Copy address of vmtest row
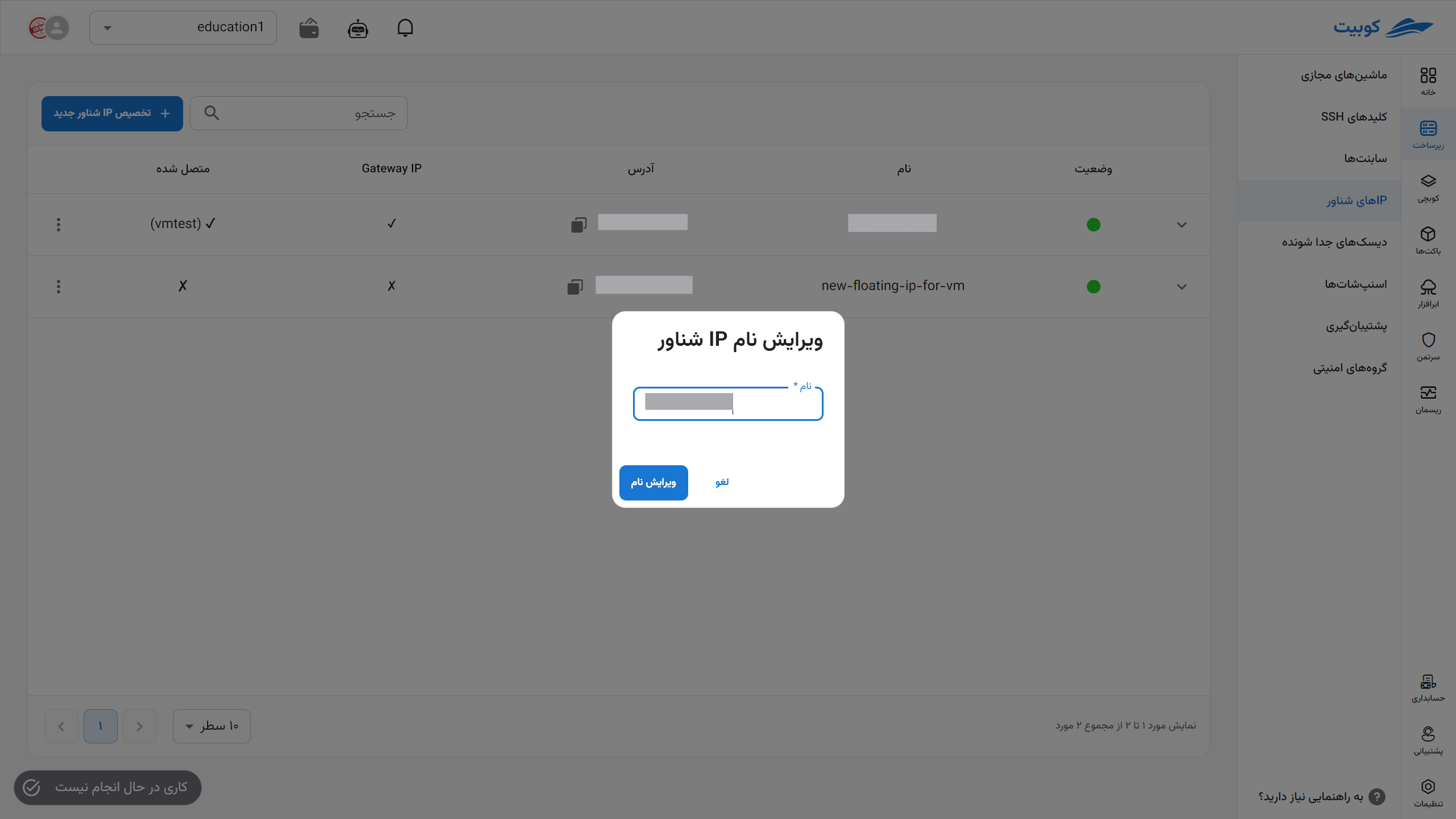 click(578, 225)
